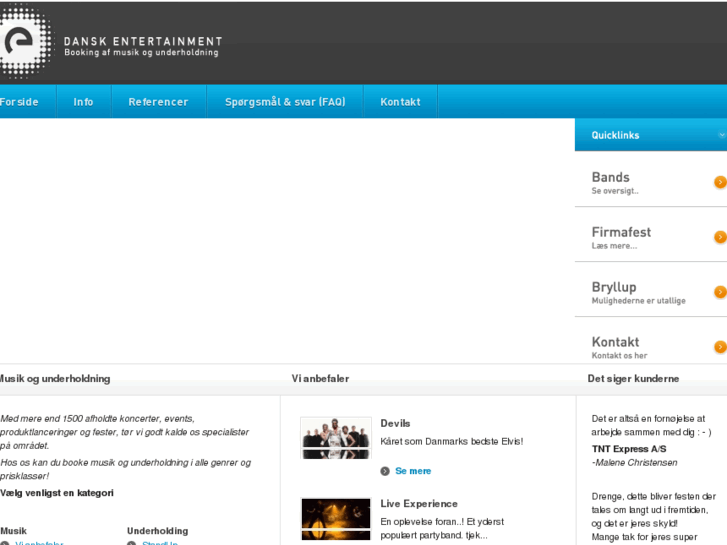The height and width of the screenshot is (545, 727).
Task: Click 'Læs mere...' under Firmafest
Action: 614,246
